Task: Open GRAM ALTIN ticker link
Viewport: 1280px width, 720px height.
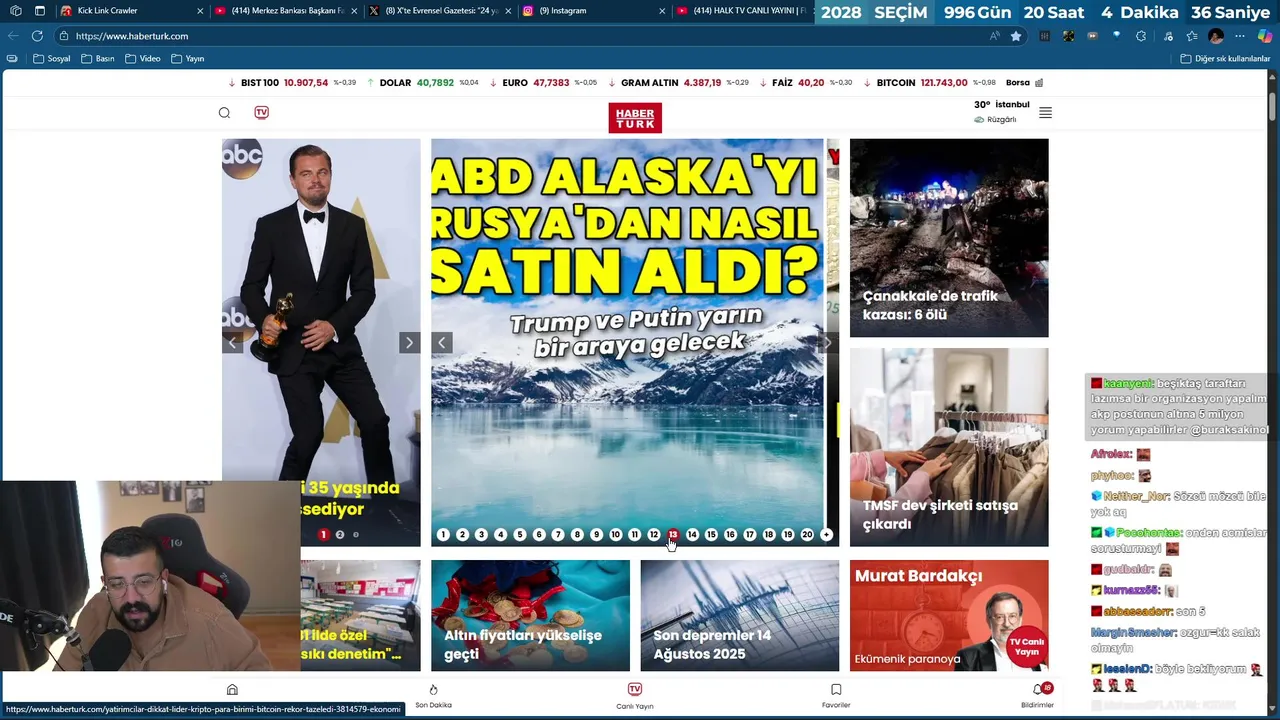Action: pyautogui.click(x=678, y=83)
